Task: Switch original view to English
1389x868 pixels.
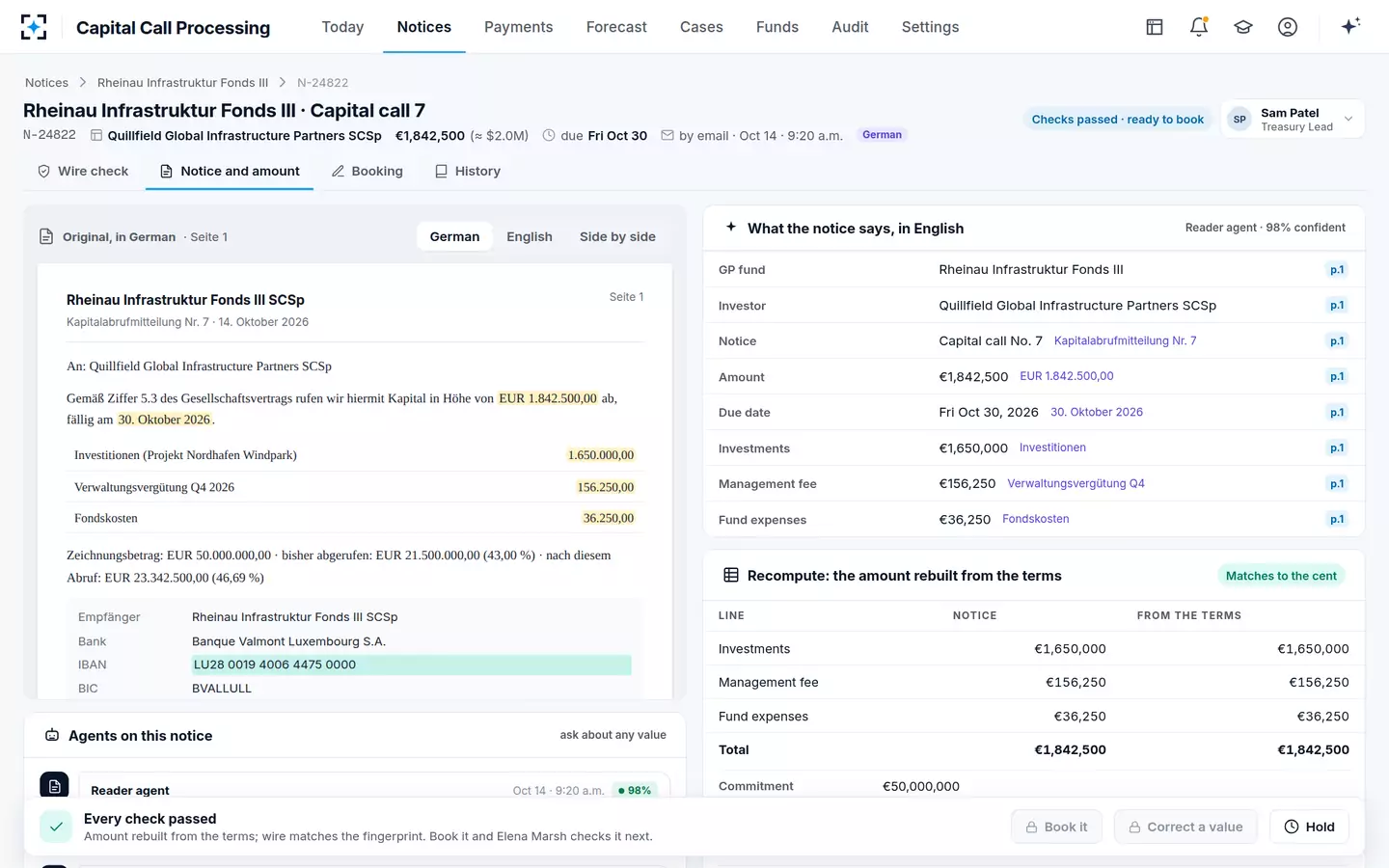Action: (530, 236)
